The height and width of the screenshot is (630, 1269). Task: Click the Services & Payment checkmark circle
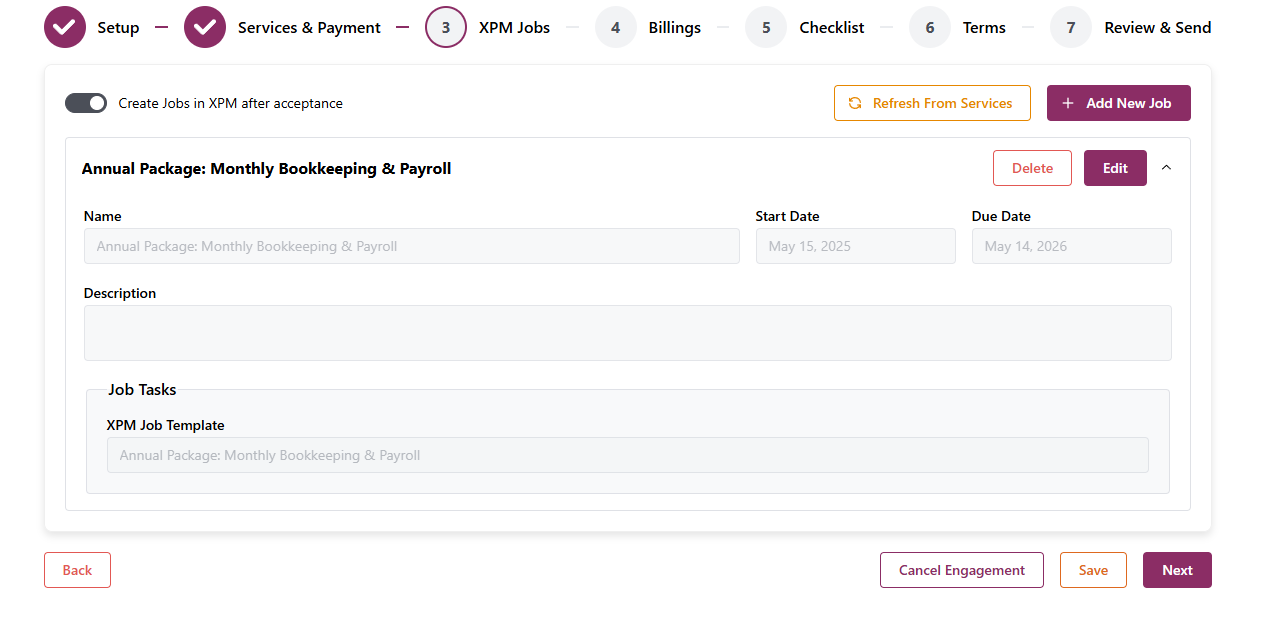[x=205, y=27]
